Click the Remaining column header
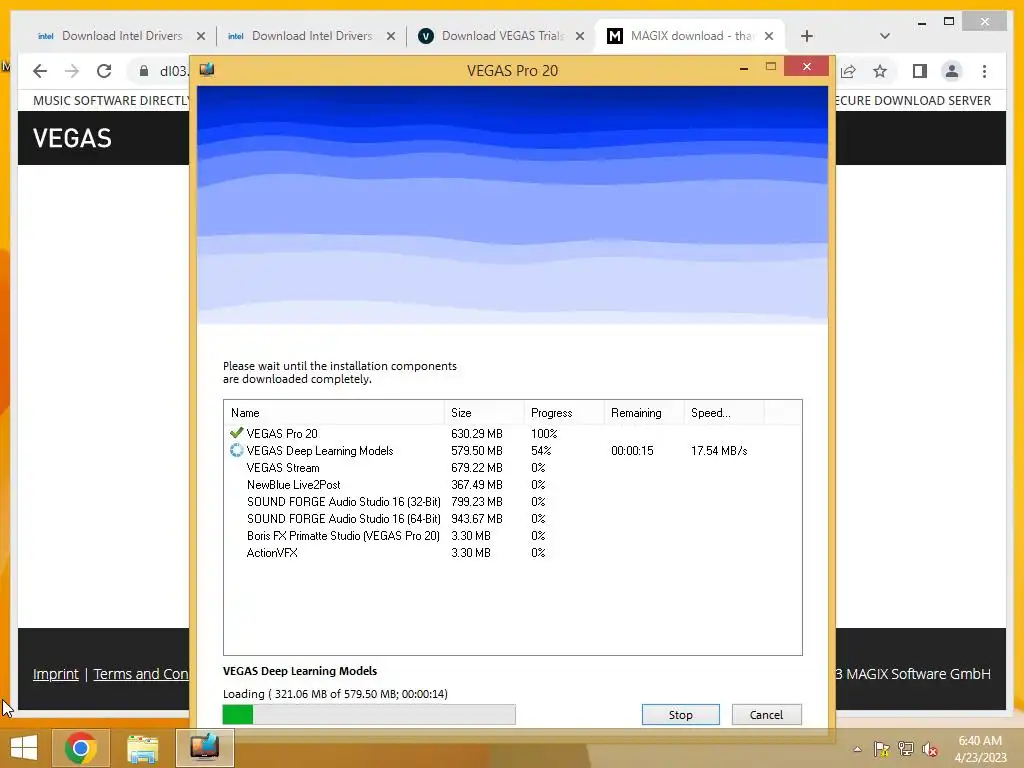 (643, 413)
